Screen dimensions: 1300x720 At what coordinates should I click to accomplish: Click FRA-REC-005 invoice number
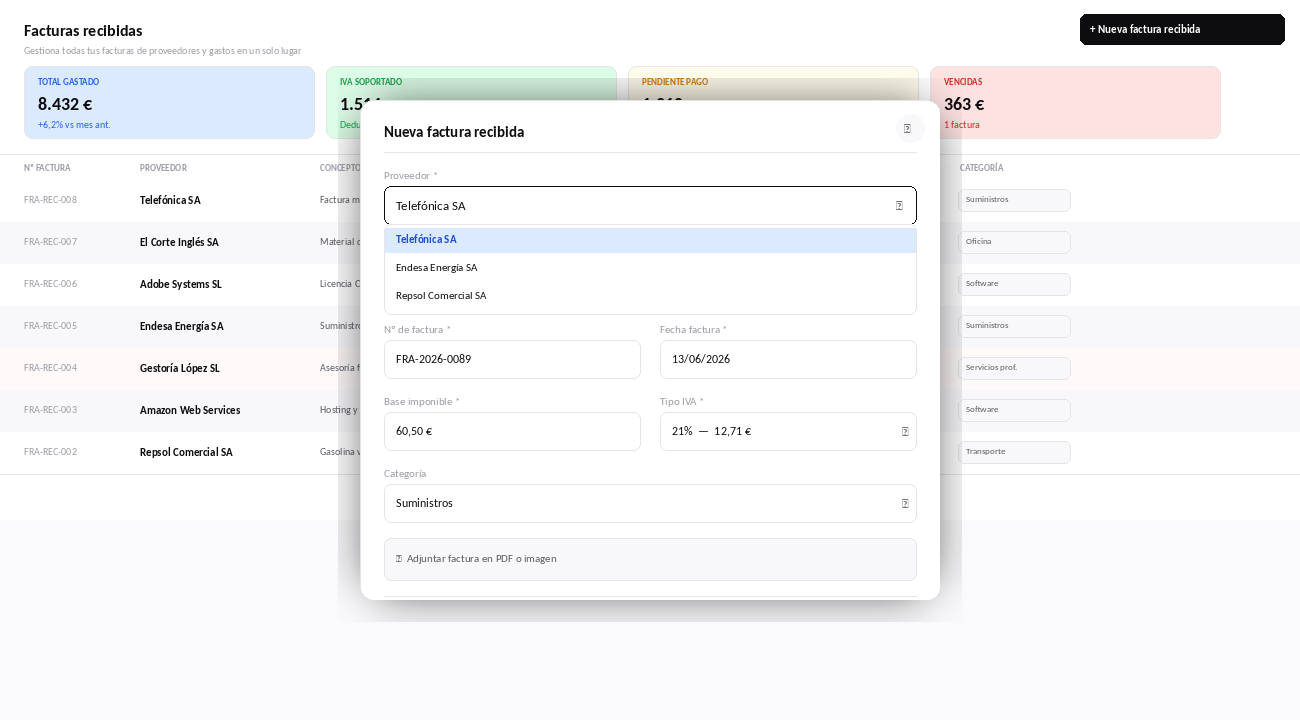click(x=50, y=326)
